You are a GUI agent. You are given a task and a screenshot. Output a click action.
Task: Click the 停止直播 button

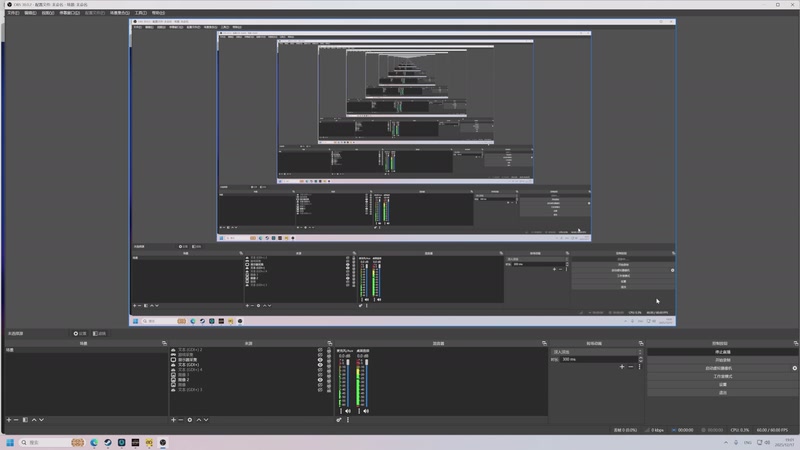pos(722,352)
